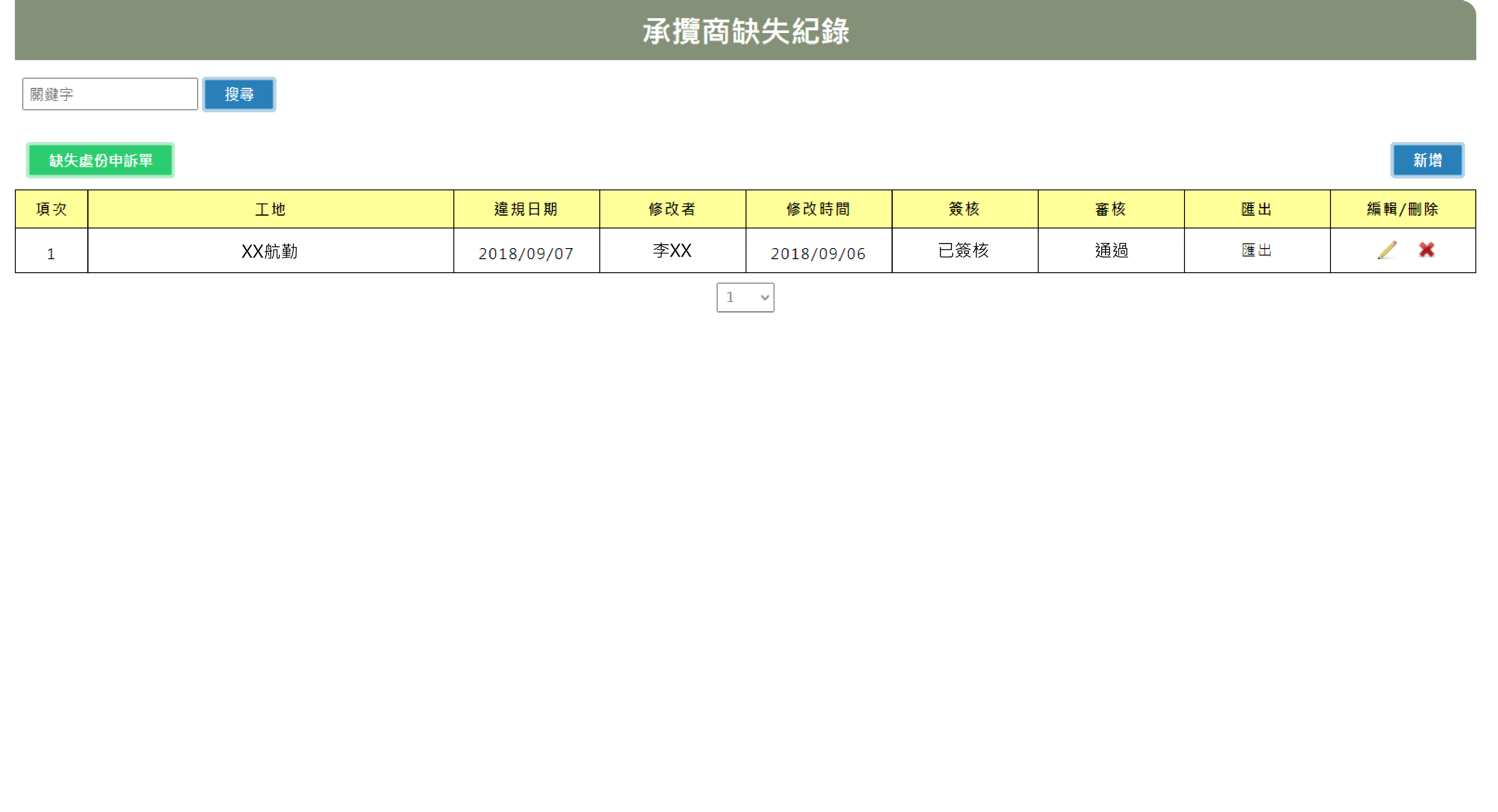Click the 承攬商缺失紀錄 page title
1498x812 pixels.
pos(746,31)
